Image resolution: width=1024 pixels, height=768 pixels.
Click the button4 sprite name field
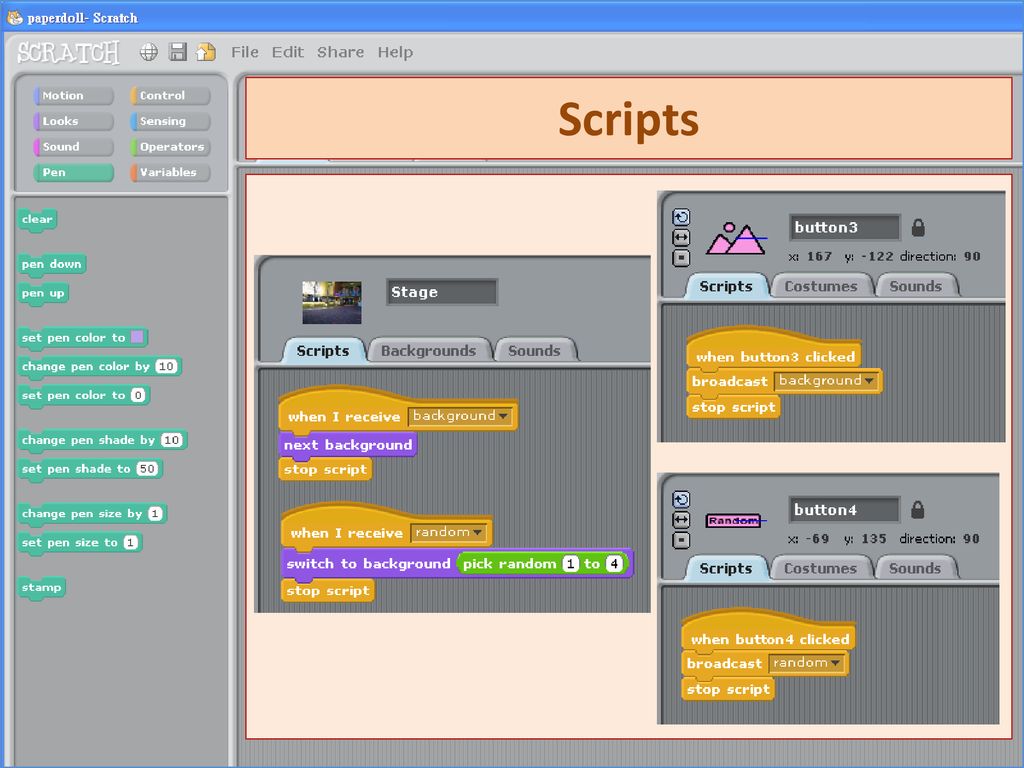[844, 509]
